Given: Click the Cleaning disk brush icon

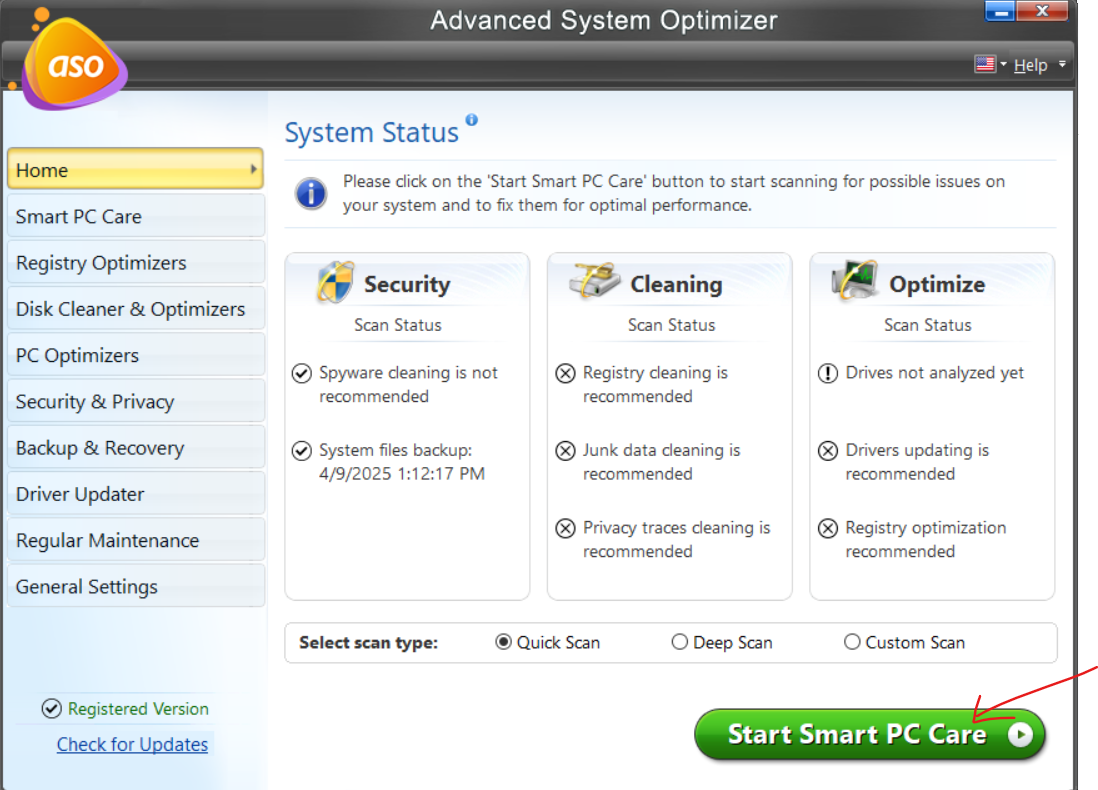Looking at the screenshot, I should point(595,281).
